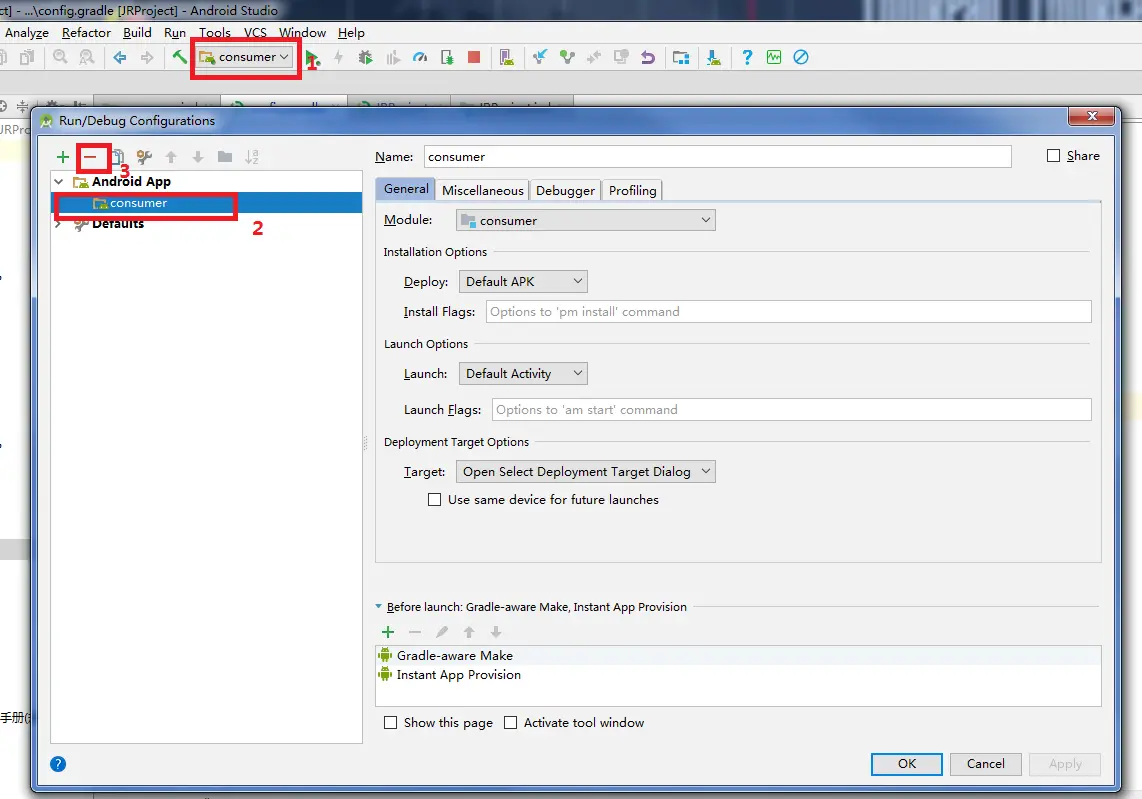Click the VCS Update Project arrow icon
The image size is (1142, 799).
[x=540, y=57]
